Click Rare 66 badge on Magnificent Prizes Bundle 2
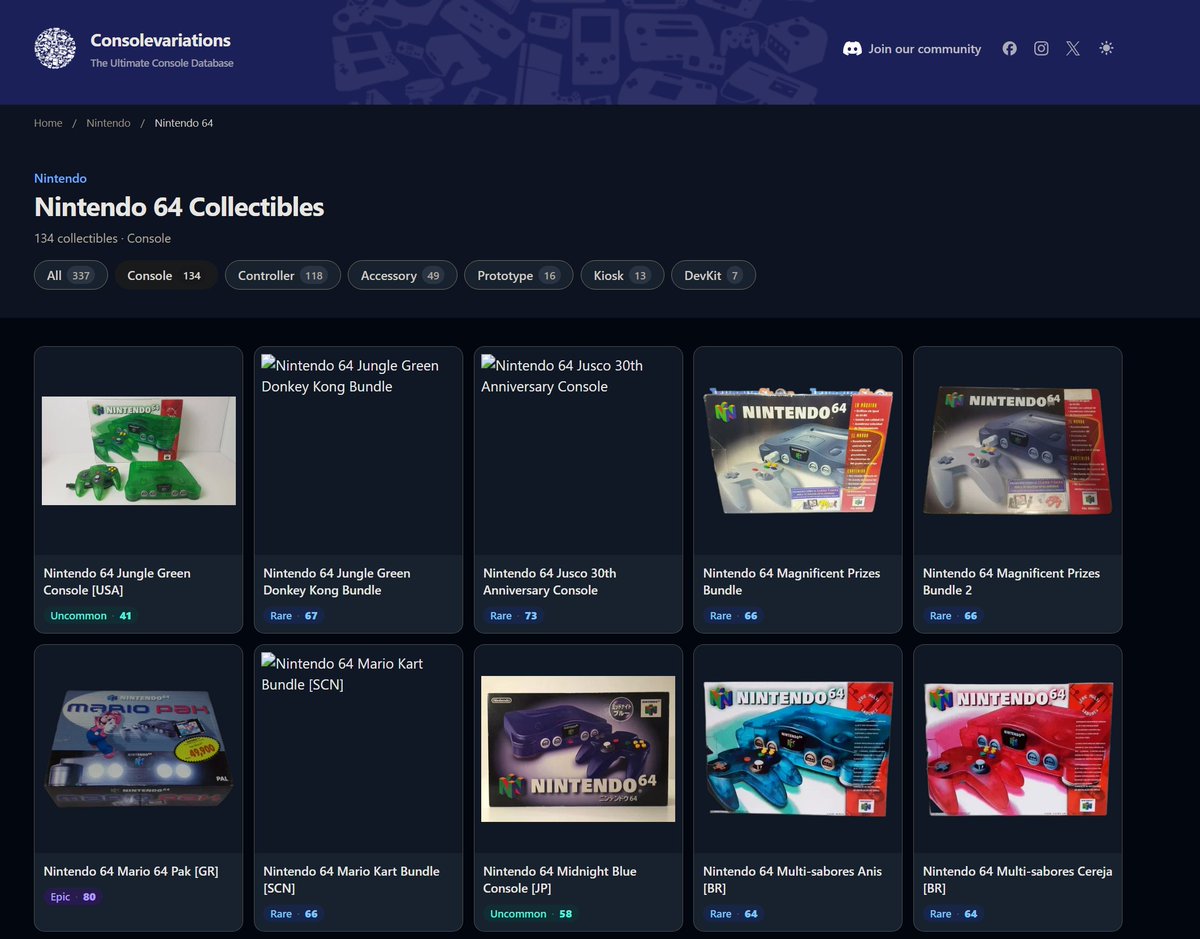1200x939 pixels. tap(954, 616)
